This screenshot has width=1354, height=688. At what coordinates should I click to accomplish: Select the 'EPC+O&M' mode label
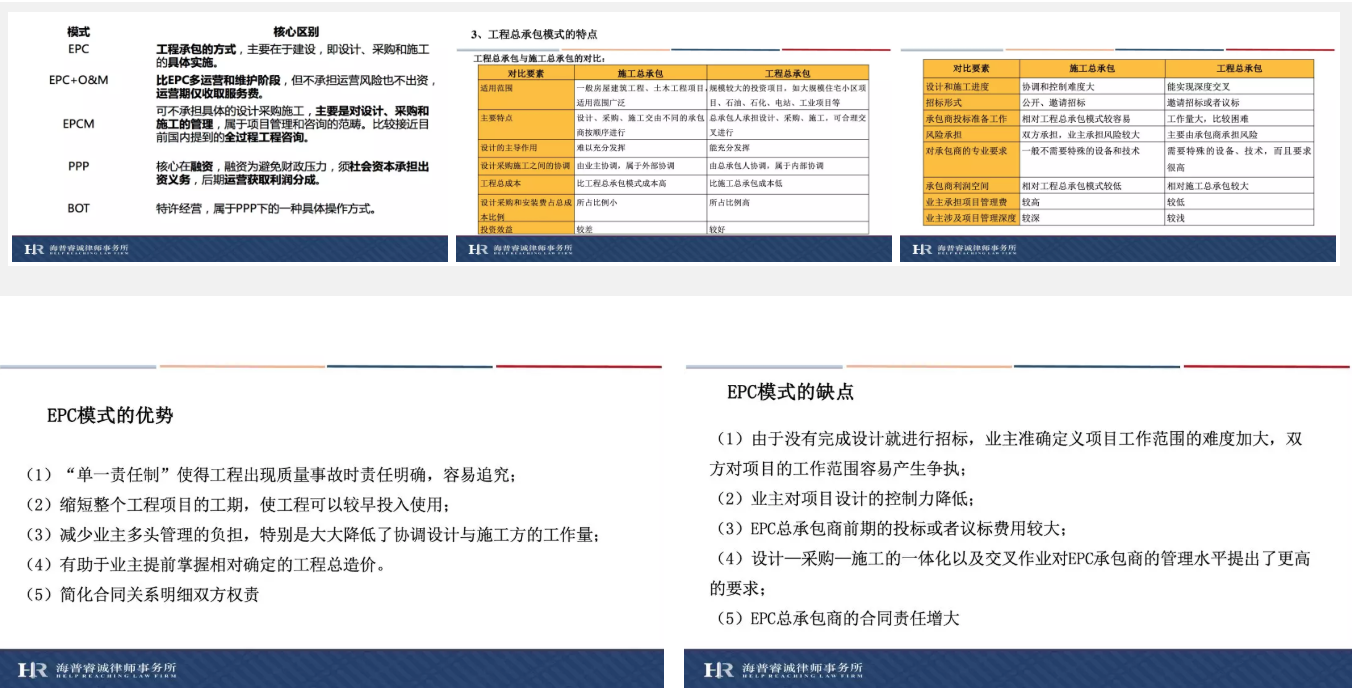(79, 79)
